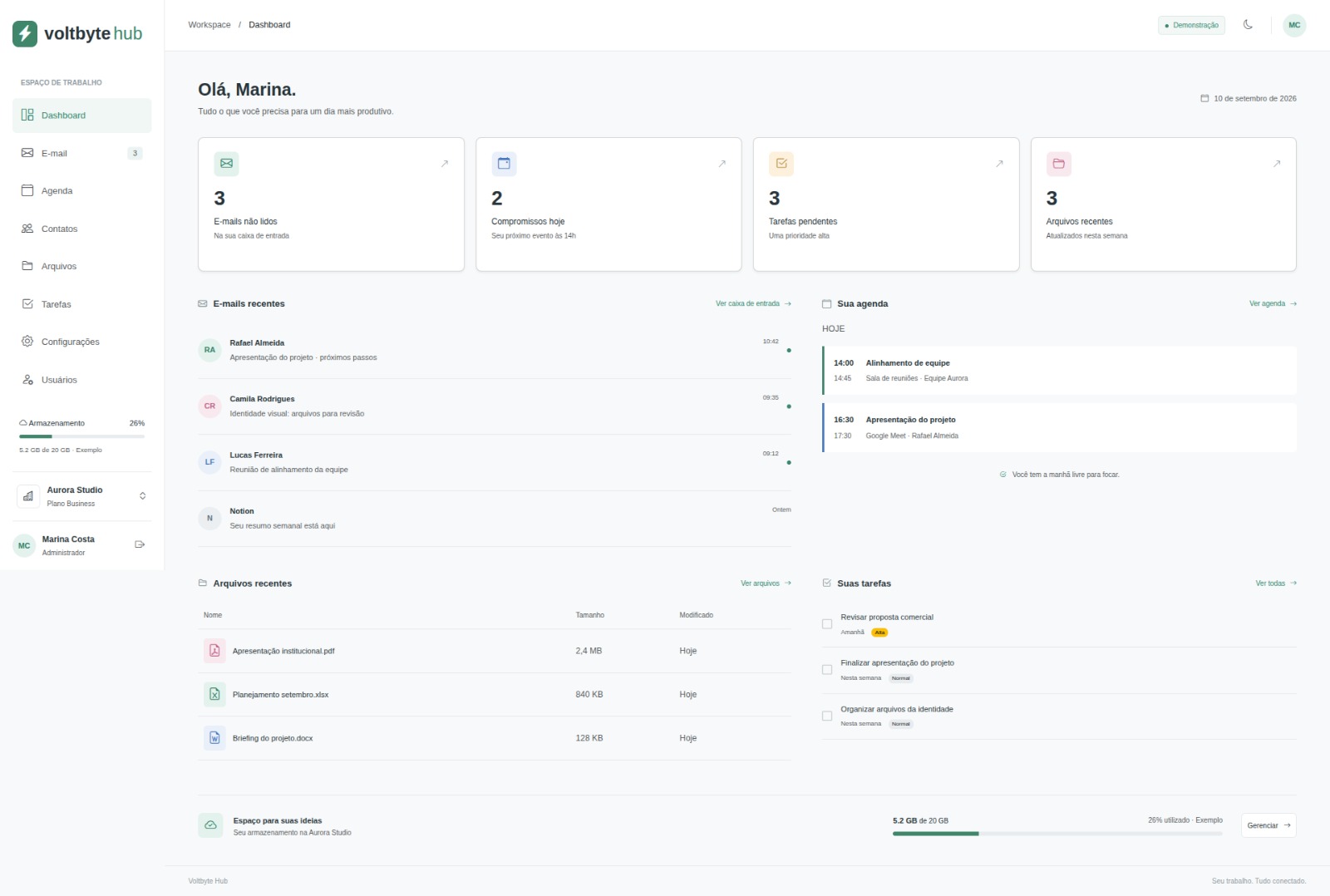The width and height of the screenshot is (1330, 896).
Task: Click the Workspace breadcrumb
Action: [x=209, y=25]
